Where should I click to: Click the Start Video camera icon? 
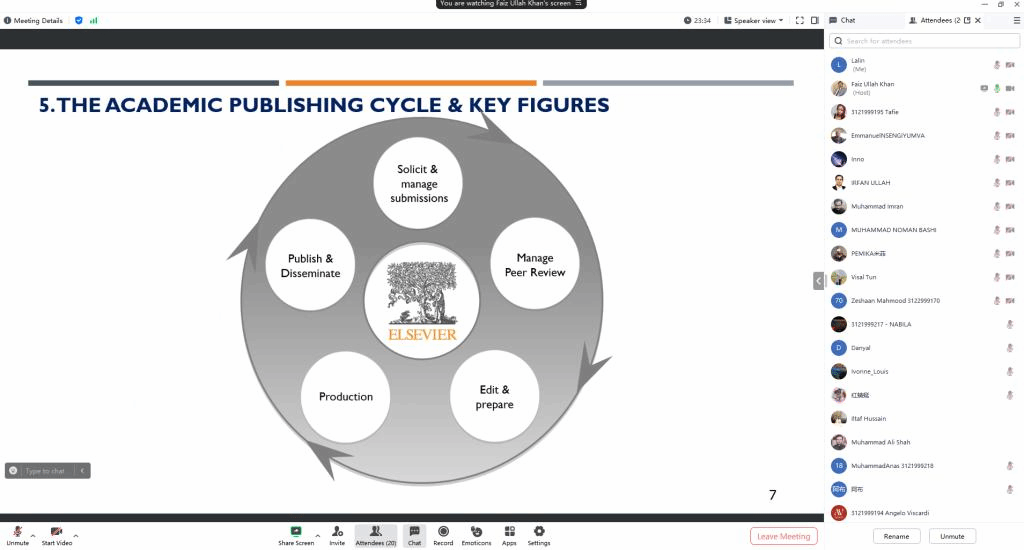tap(56, 532)
